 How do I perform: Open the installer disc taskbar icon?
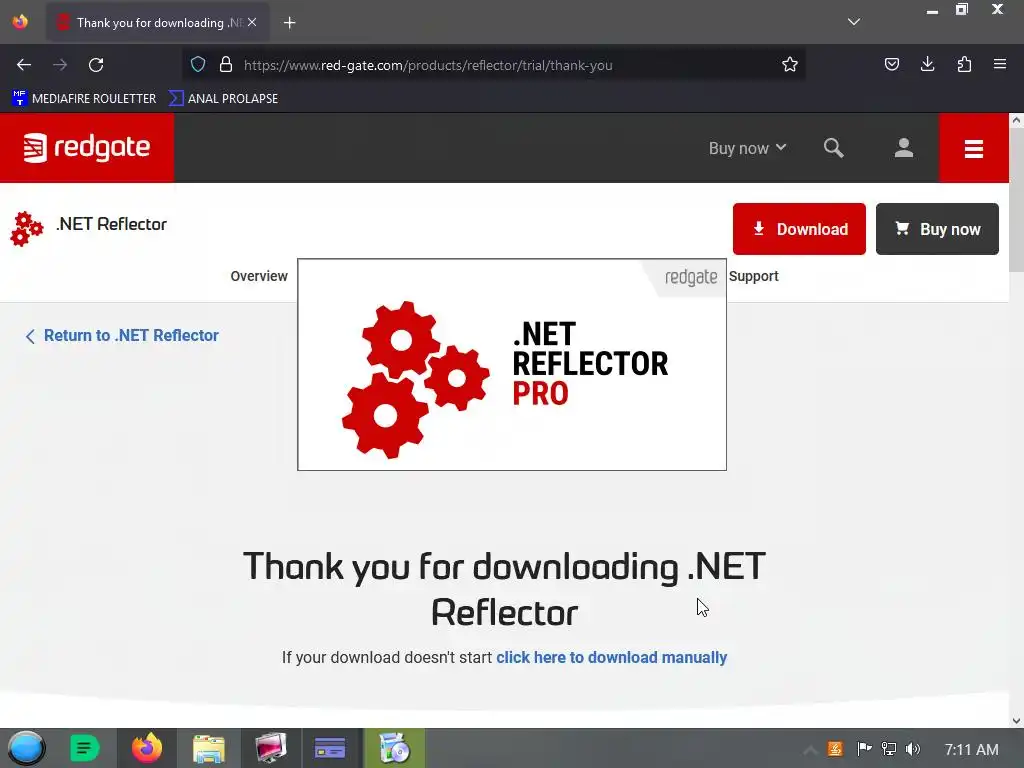(x=394, y=748)
